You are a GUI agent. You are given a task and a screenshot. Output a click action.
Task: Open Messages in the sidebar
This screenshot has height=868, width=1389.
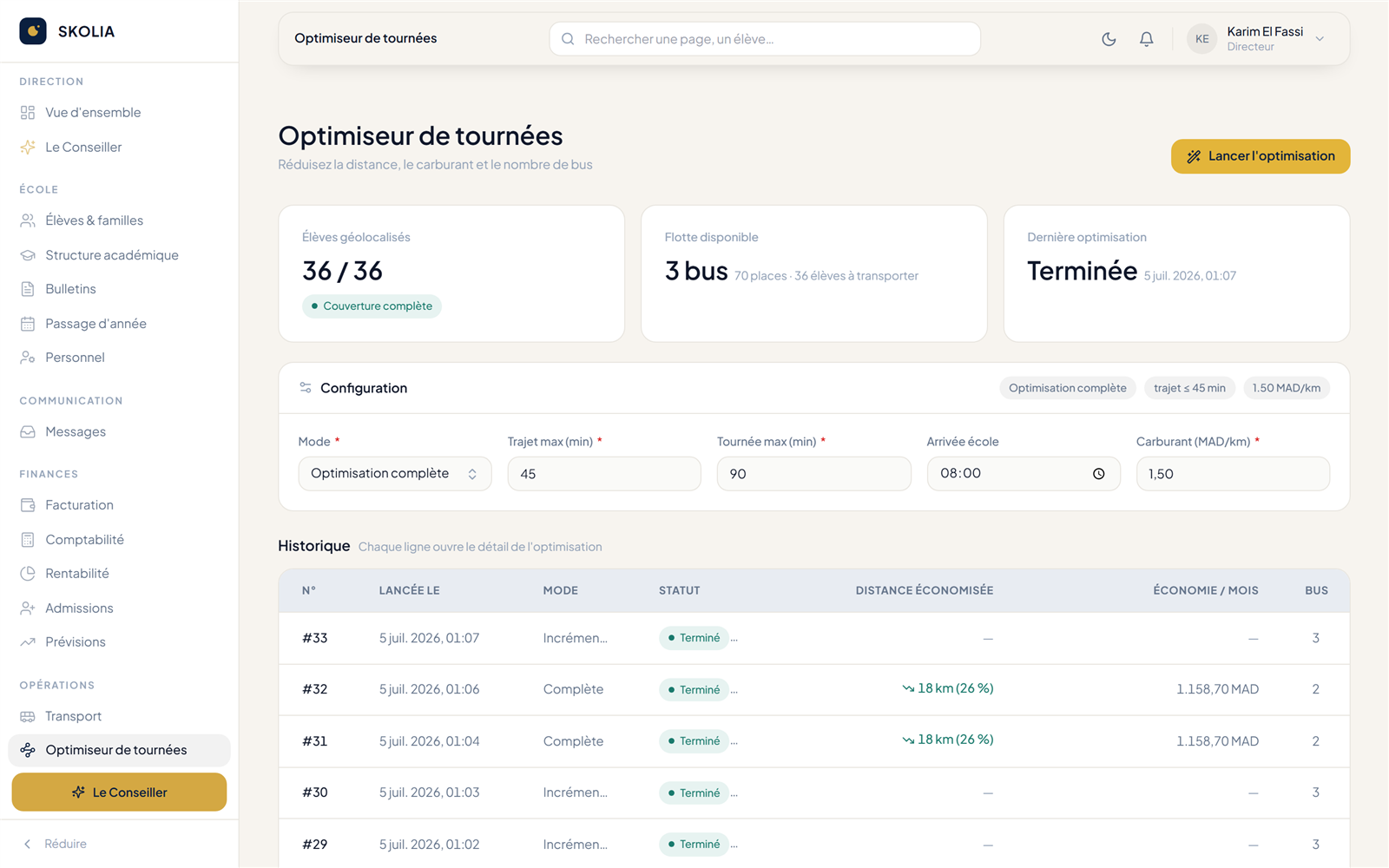pyautogui.click(x=119, y=432)
